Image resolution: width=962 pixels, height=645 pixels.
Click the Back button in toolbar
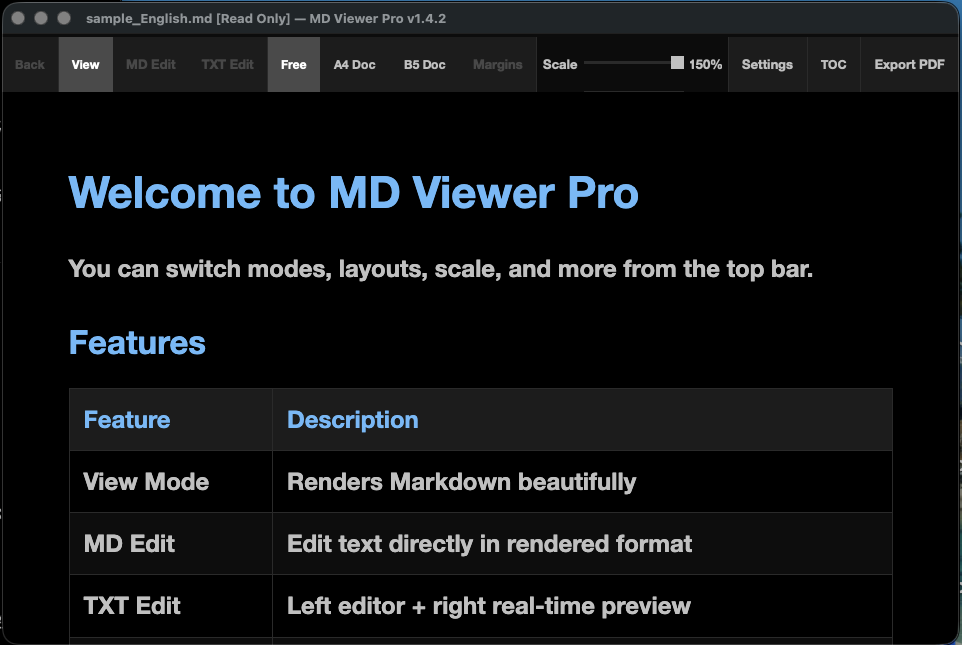30,64
